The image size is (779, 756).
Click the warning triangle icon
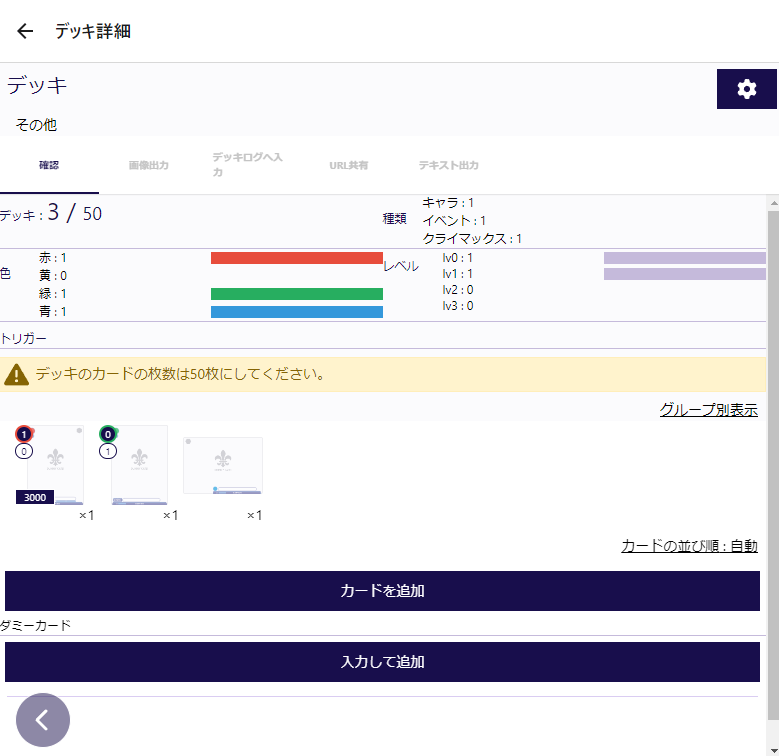[16, 375]
